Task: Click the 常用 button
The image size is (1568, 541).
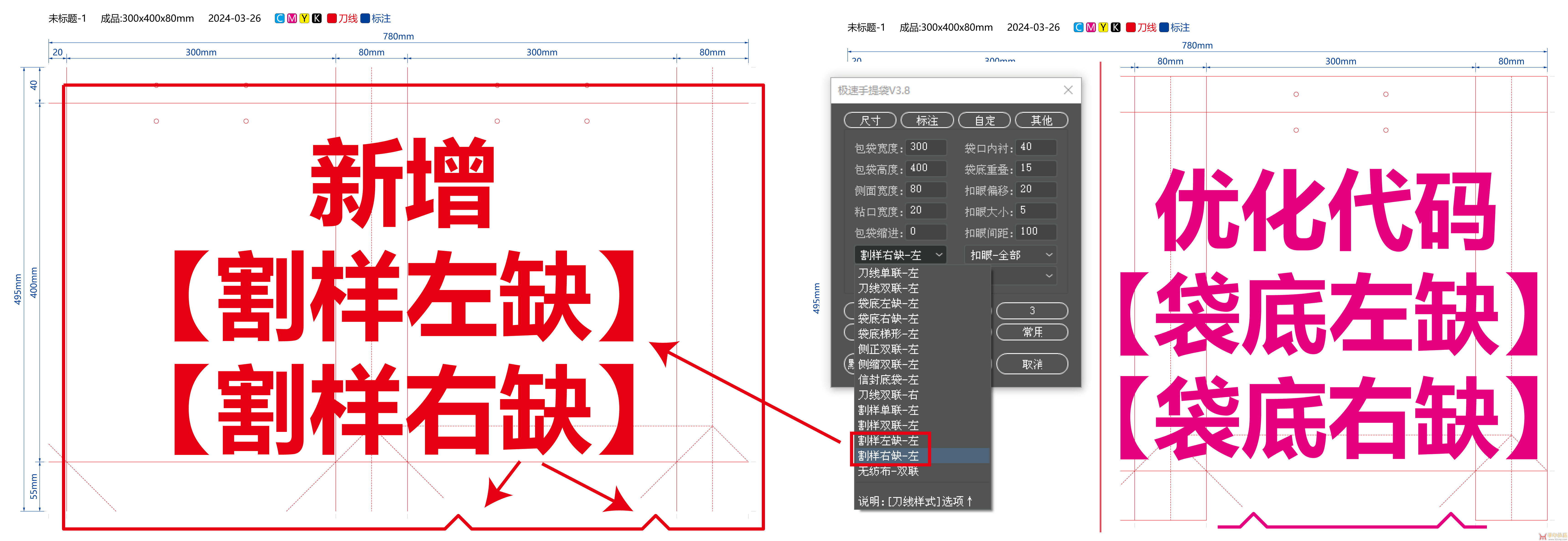Action: coord(1032,332)
